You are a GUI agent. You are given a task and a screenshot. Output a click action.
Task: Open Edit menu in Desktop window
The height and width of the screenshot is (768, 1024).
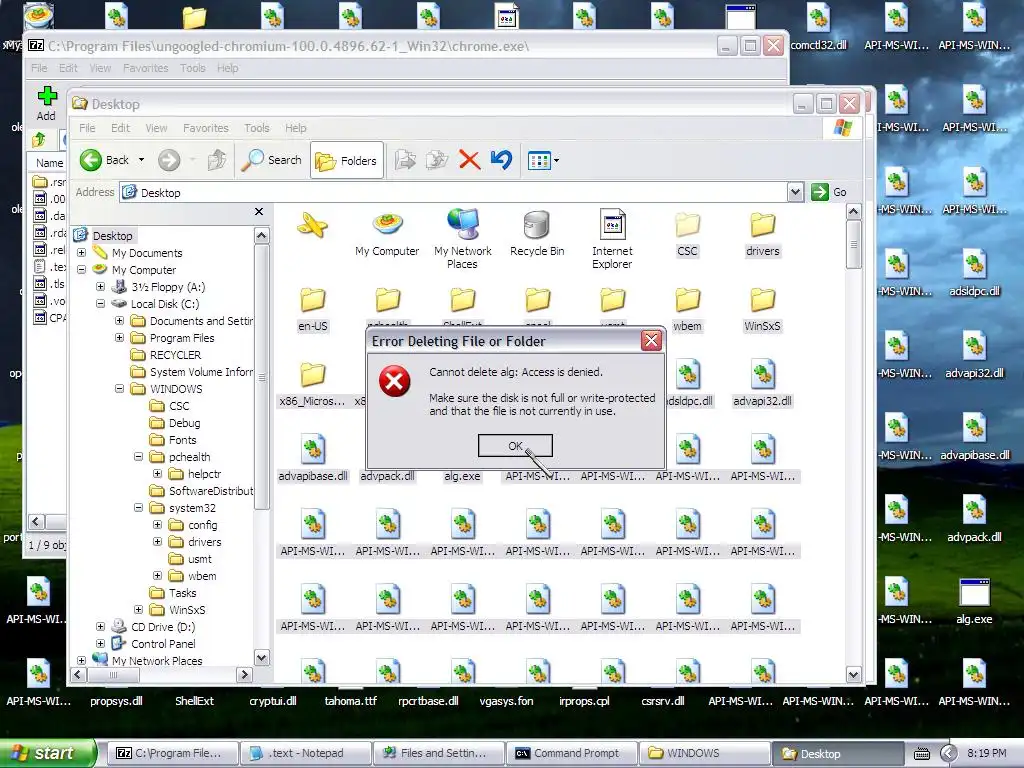120,128
